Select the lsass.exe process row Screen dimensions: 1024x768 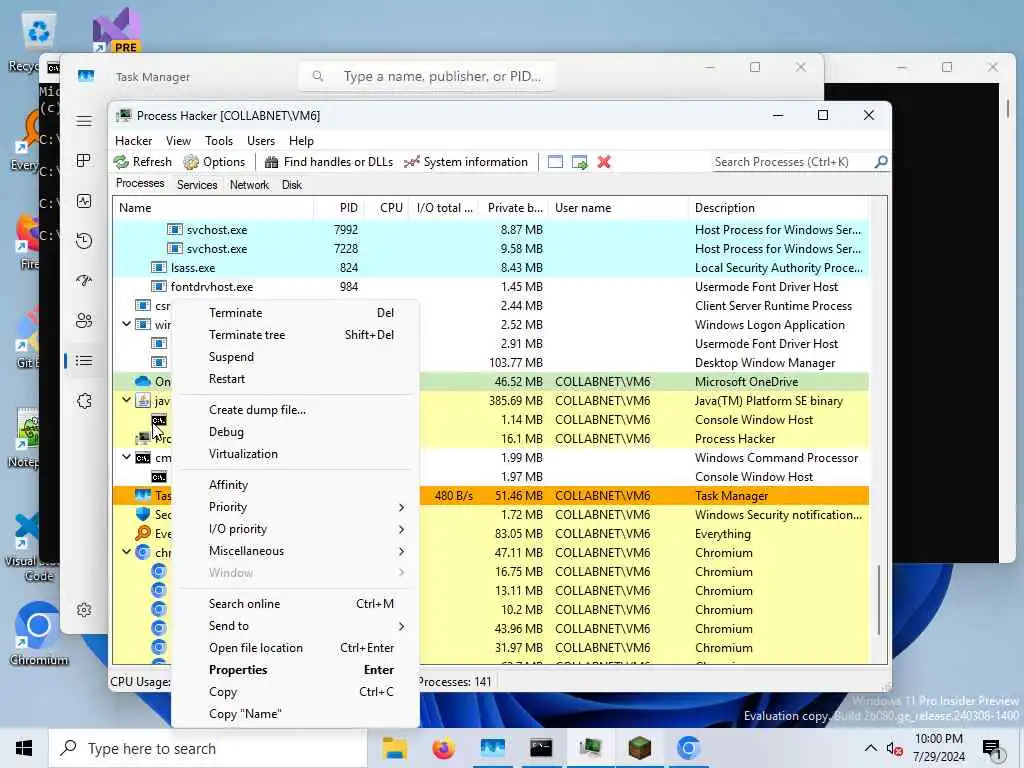[491, 268]
